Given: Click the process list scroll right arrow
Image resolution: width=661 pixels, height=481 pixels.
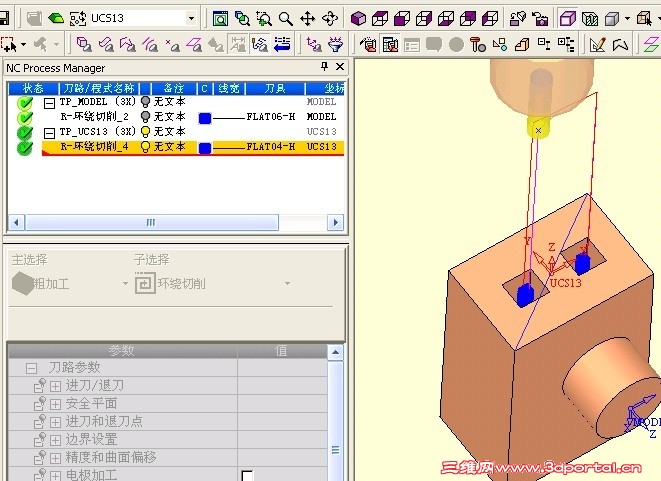Looking at the screenshot, I should pos(336,222).
